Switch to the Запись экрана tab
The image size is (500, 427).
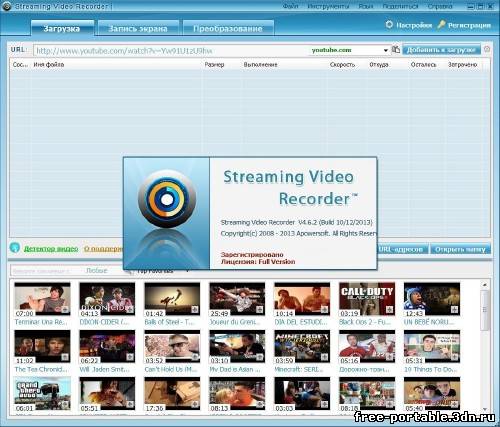click(x=138, y=28)
